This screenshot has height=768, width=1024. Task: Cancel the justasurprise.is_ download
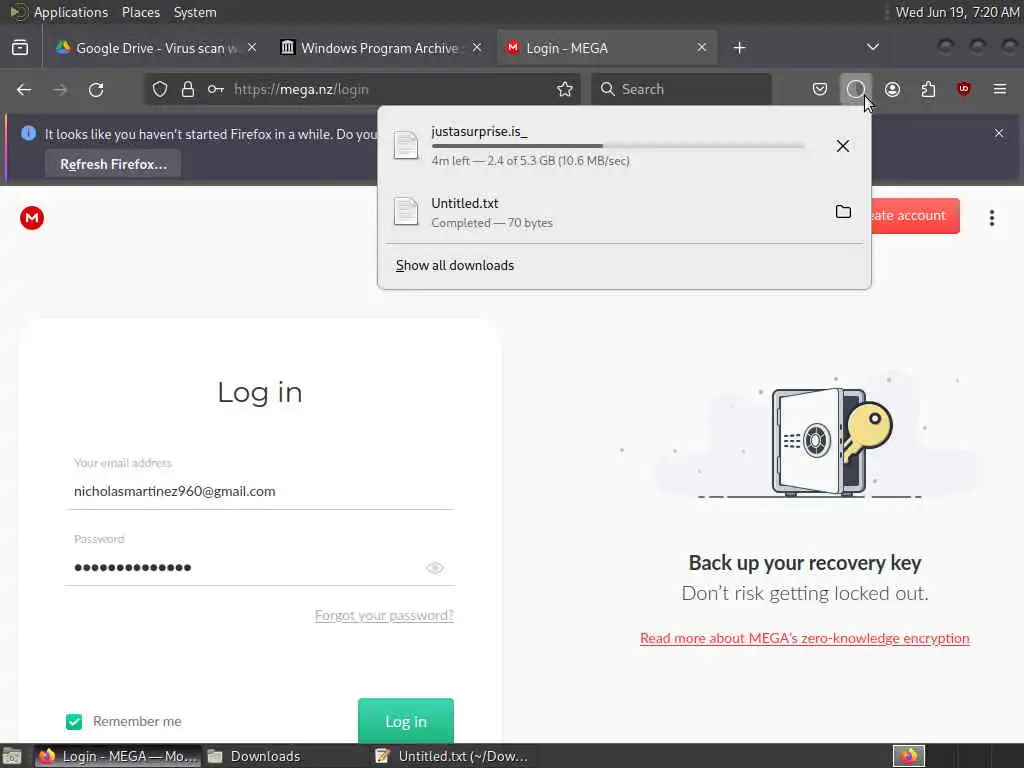tap(843, 146)
